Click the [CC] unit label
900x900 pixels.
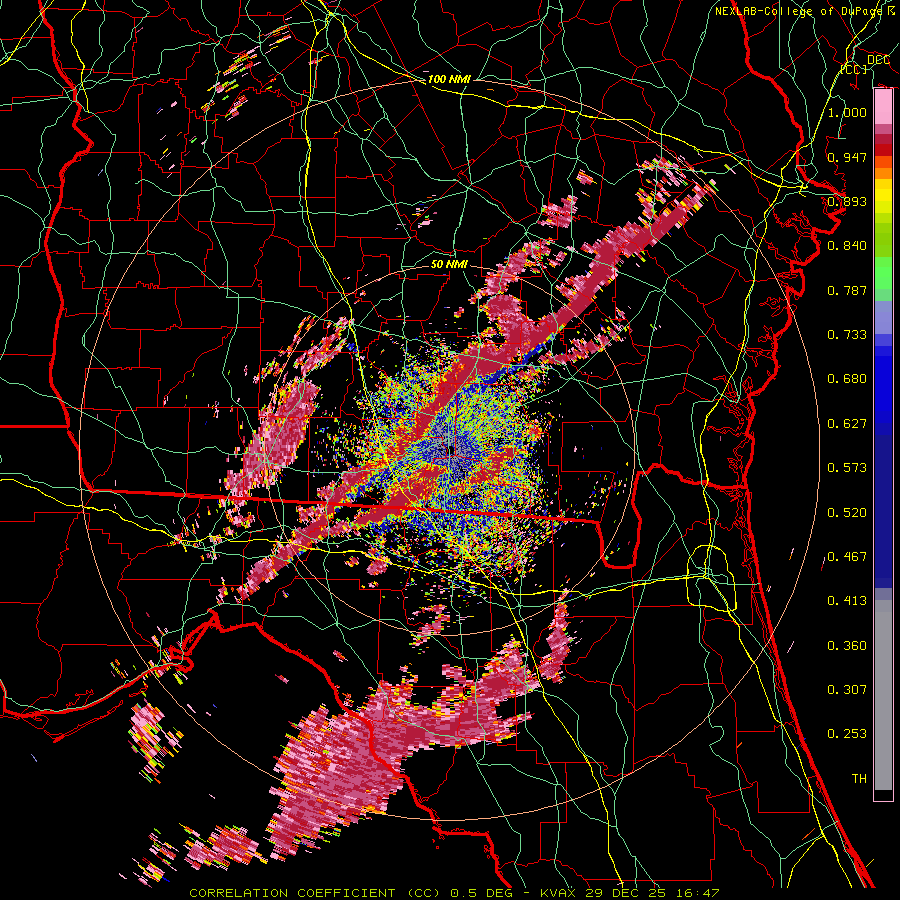click(x=853, y=69)
